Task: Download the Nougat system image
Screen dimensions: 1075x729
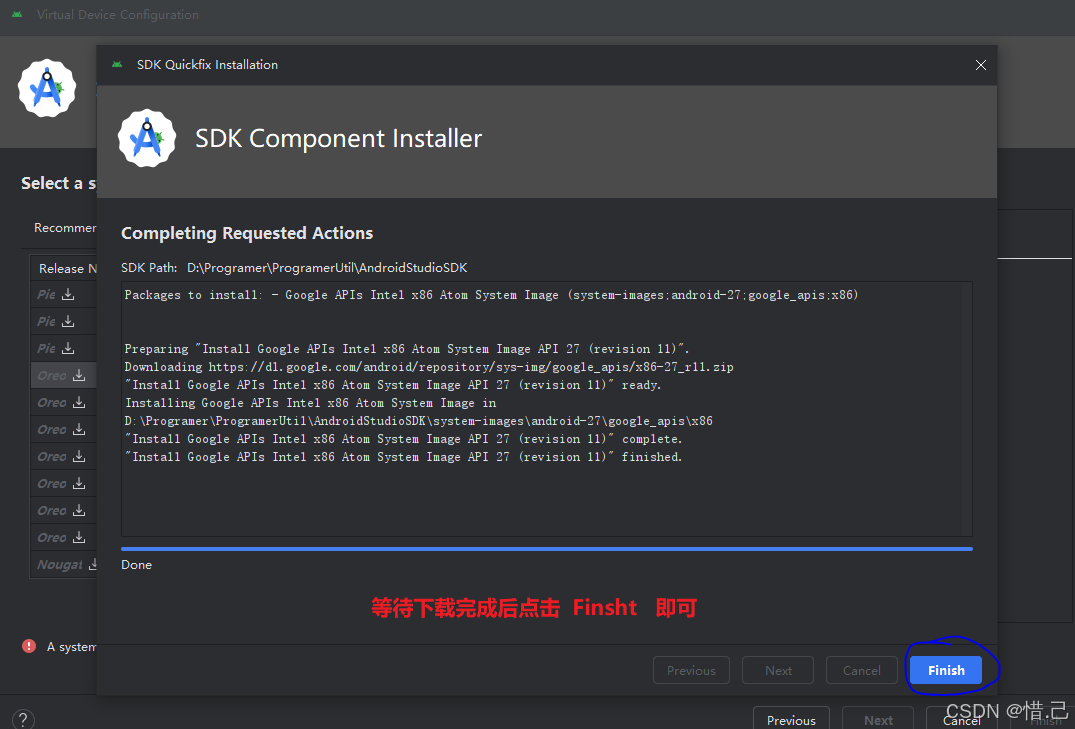Action: tap(93, 564)
